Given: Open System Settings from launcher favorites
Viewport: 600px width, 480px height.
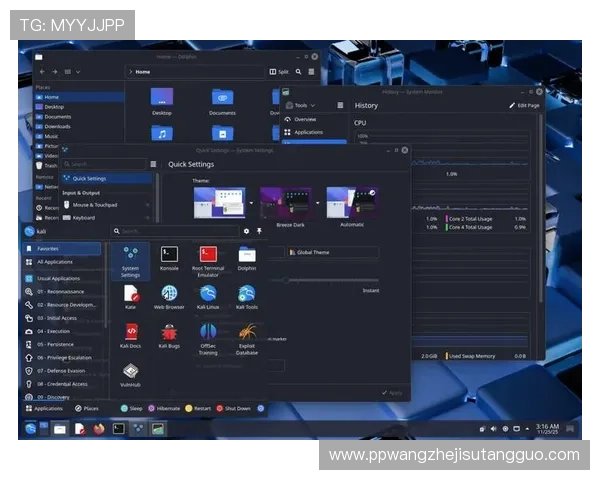Looking at the screenshot, I should pyautogui.click(x=130, y=261).
